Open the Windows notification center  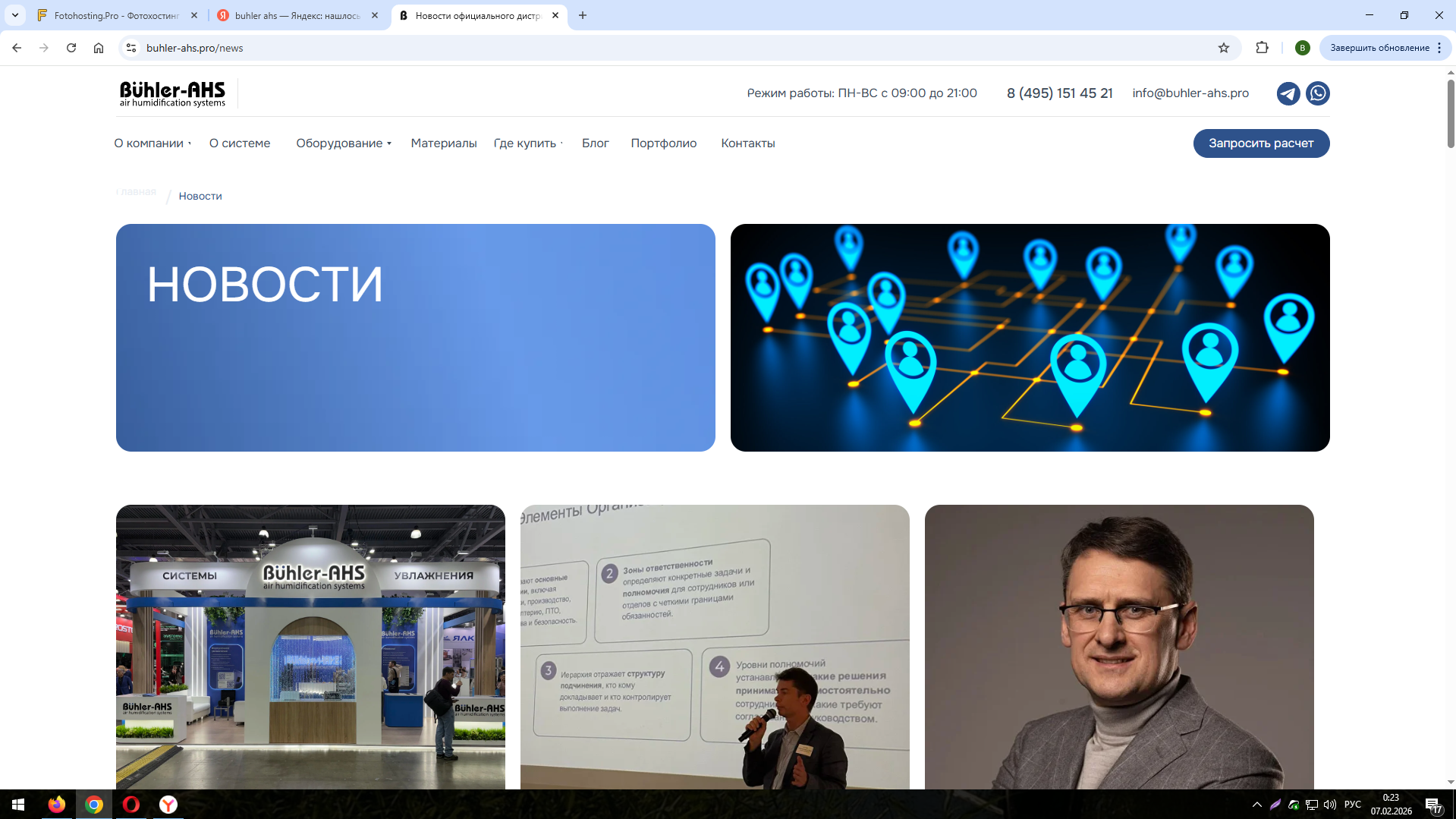tap(1434, 805)
